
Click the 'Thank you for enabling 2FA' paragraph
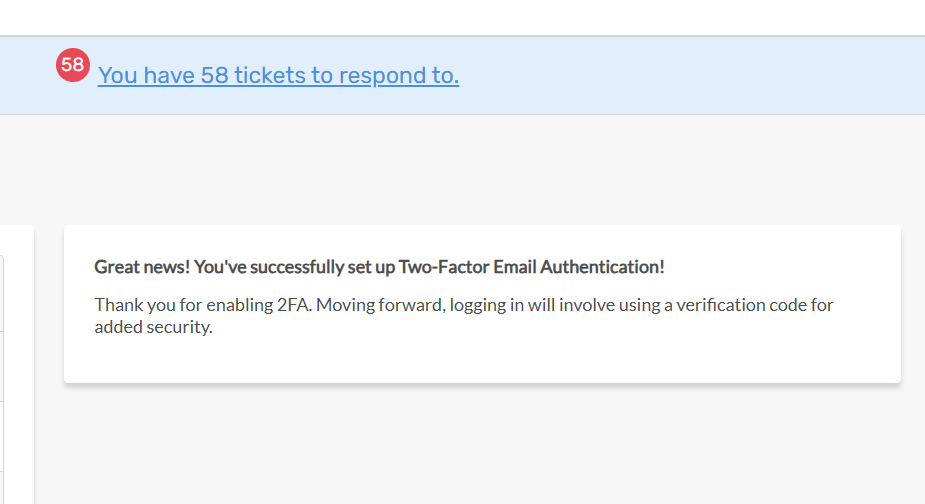pos(463,315)
